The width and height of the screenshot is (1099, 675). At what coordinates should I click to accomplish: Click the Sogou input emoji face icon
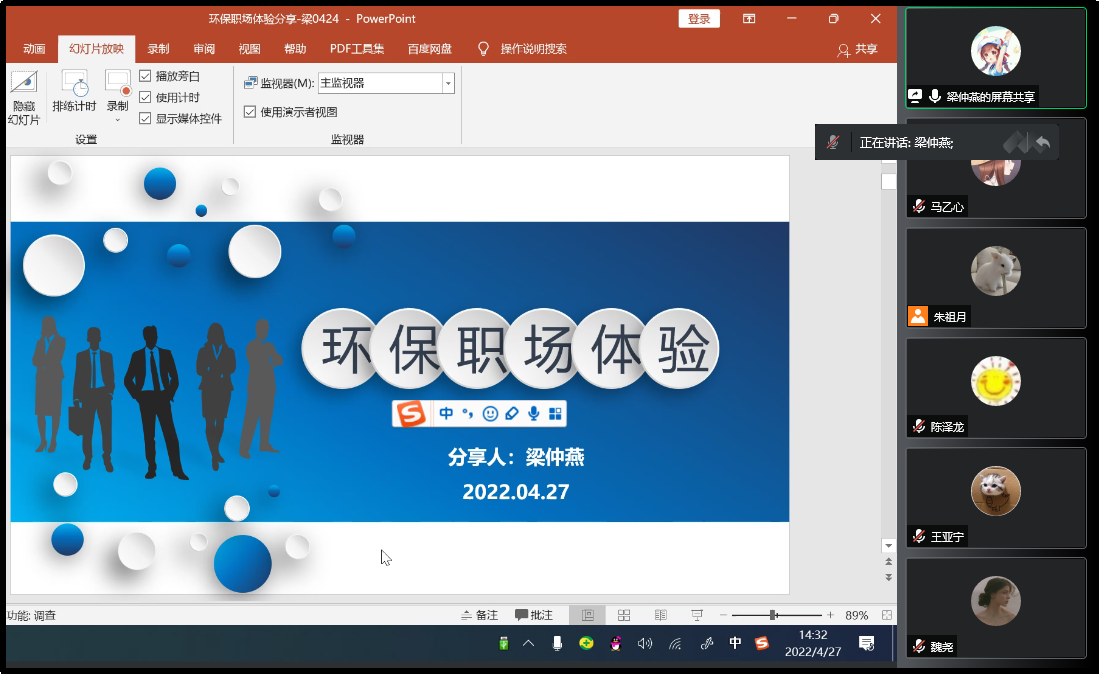(490, 413)
